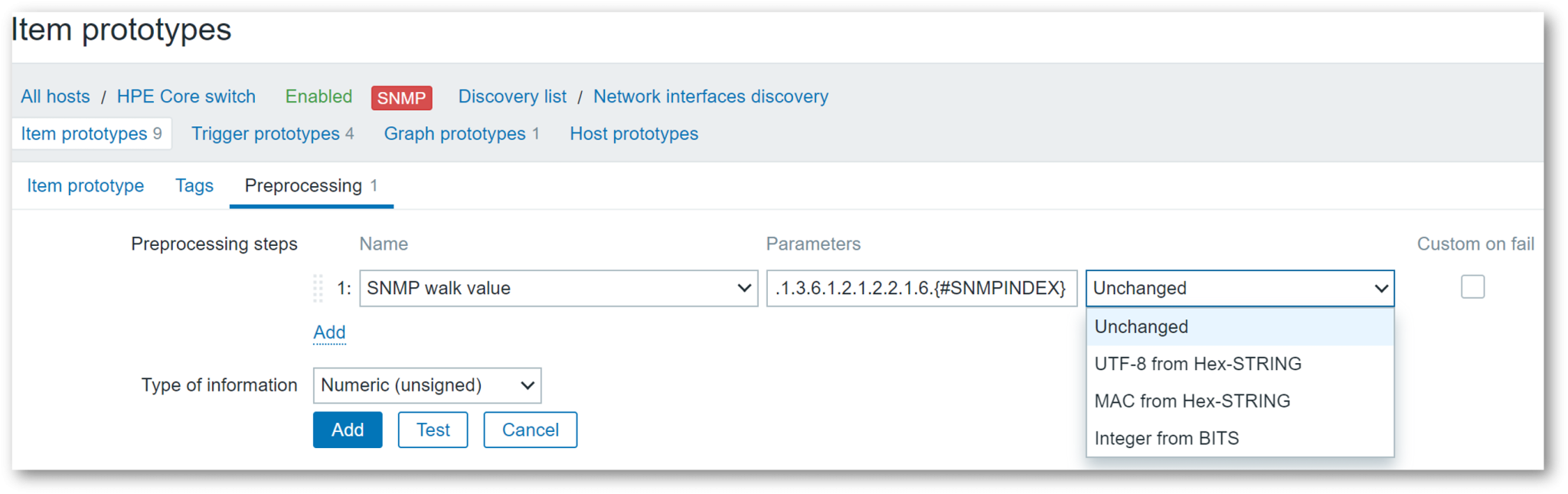Navigate to All hosts breadcrumb link
Image resolution: width=1568 pixels, height=494 pixels.
pyautogui.click(x=54, y=97)
